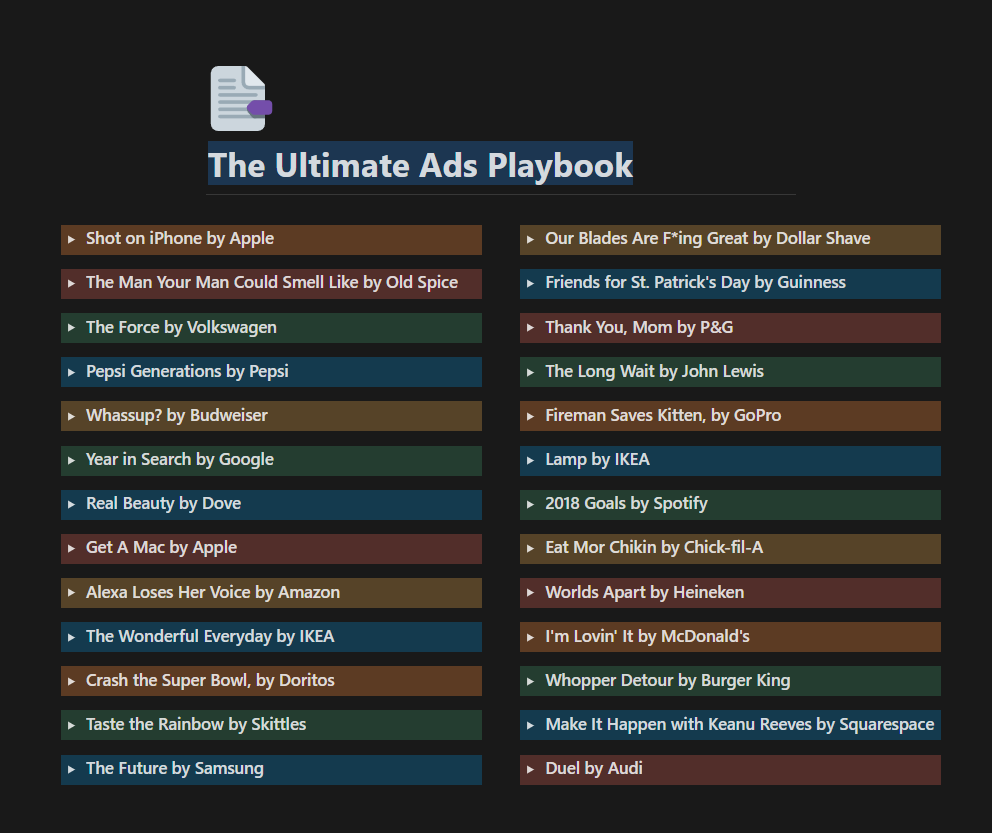Expand The Long Wait by John Lewis arrow

point(531,372)
